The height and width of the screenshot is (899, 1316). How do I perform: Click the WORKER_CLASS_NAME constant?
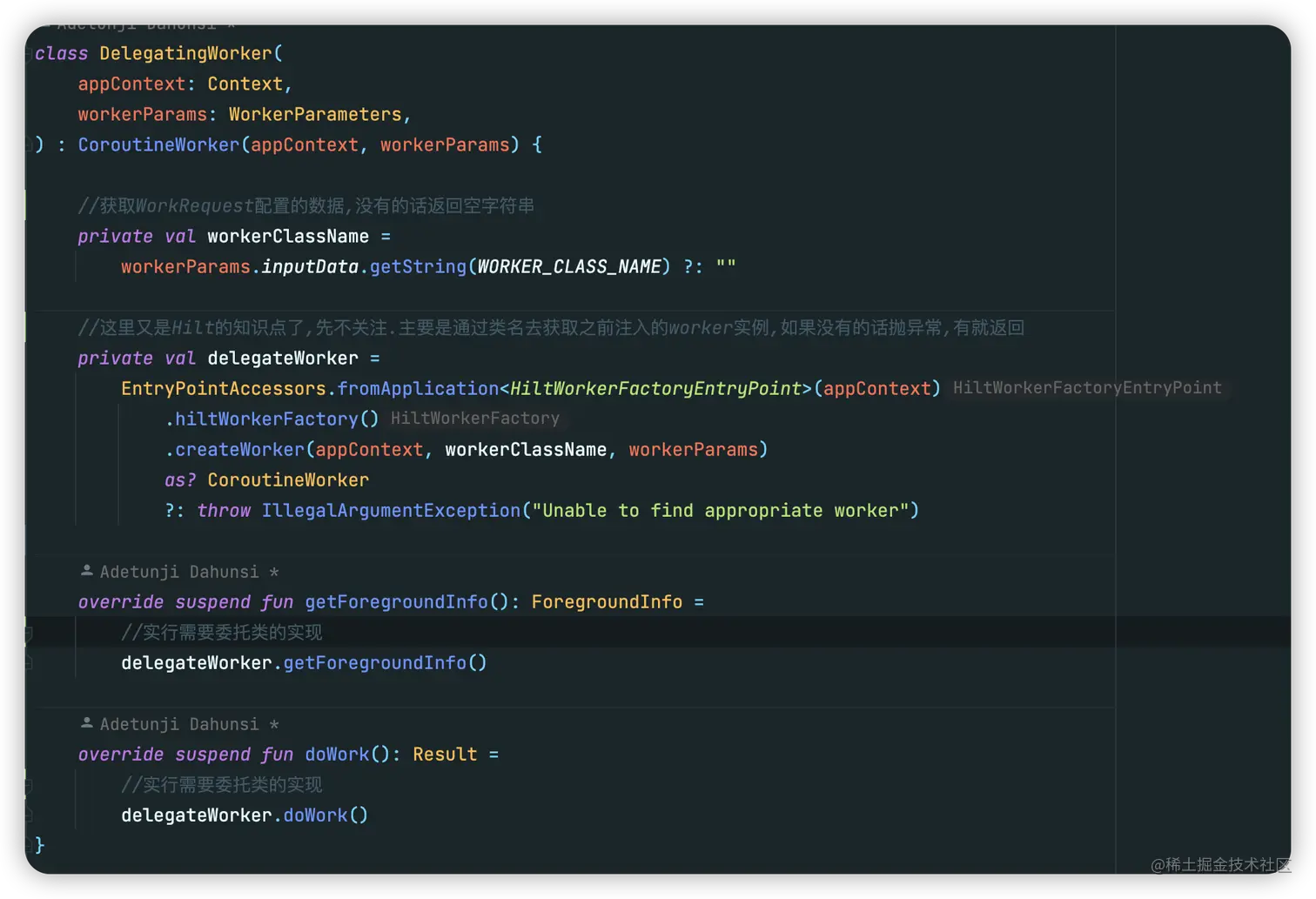569,266
